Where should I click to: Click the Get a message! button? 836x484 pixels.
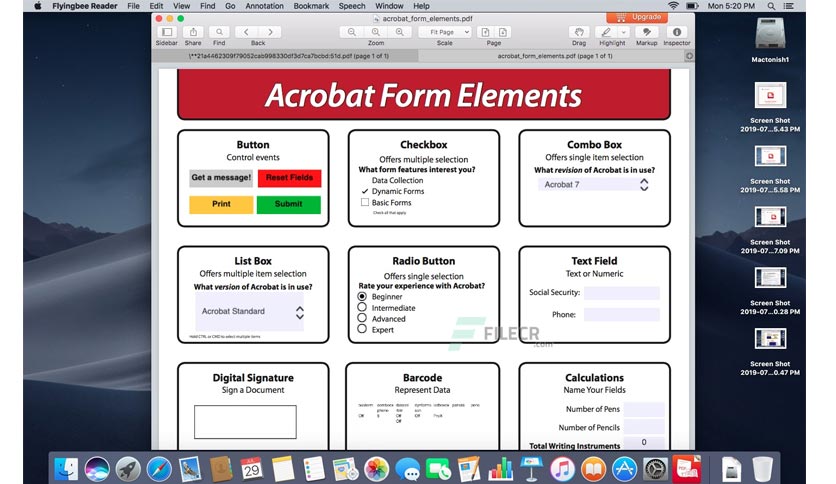(x=221, y=178)
